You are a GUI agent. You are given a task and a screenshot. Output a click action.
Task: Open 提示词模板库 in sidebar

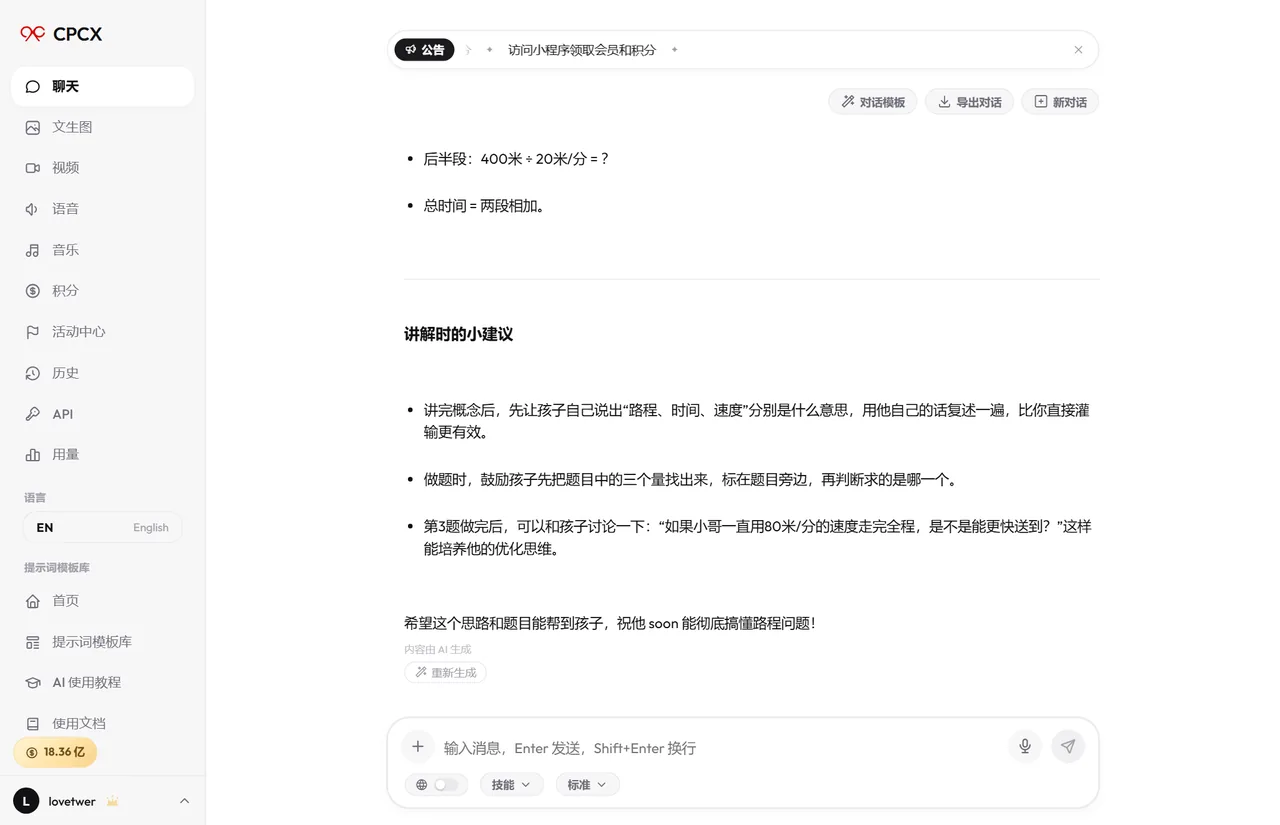coord(102,642)
